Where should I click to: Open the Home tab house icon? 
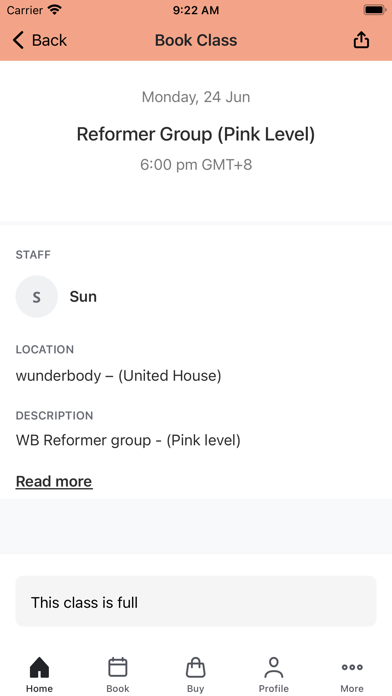[x=40, y=667]
